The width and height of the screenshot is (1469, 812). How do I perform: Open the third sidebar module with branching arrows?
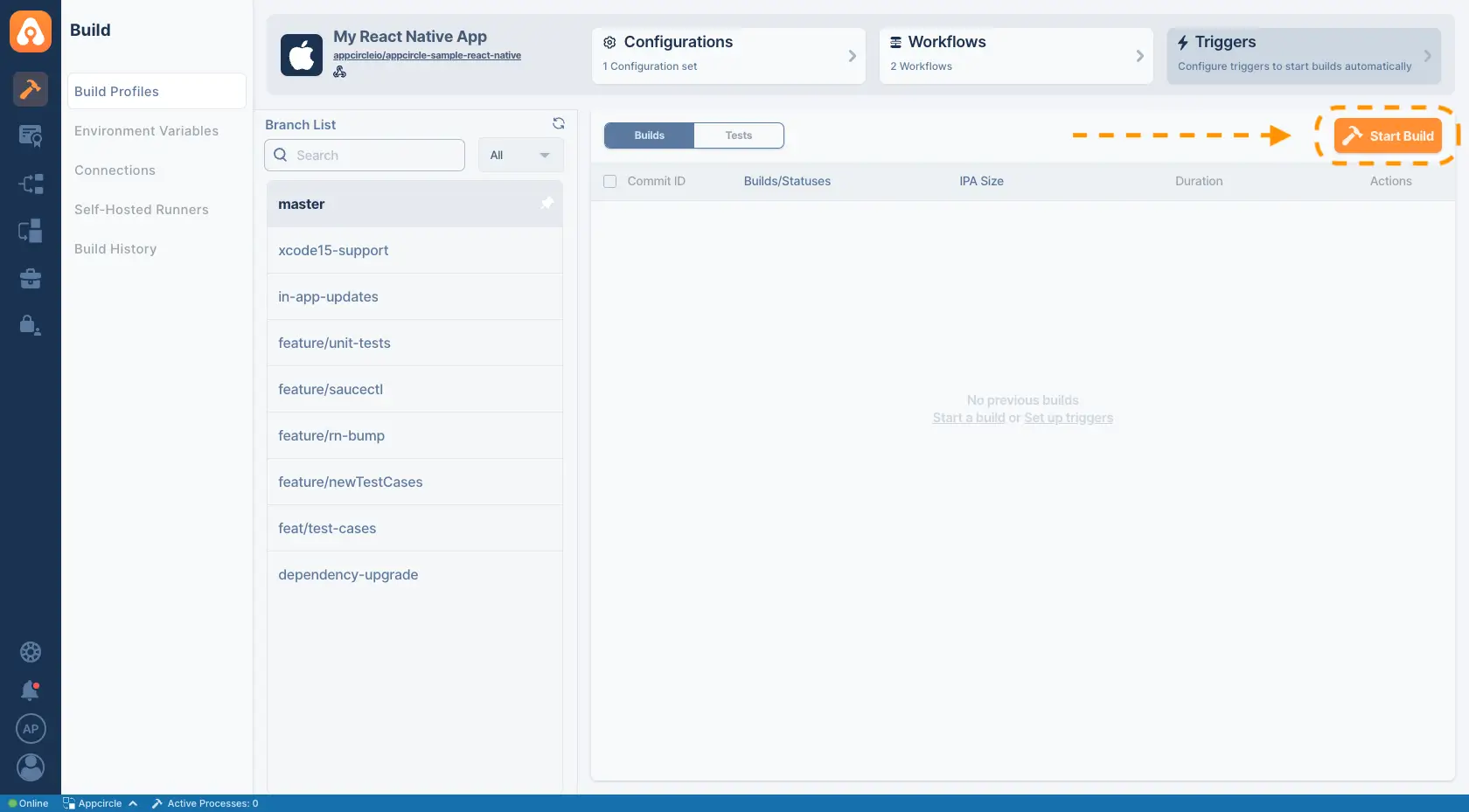[x=31, y=184]
